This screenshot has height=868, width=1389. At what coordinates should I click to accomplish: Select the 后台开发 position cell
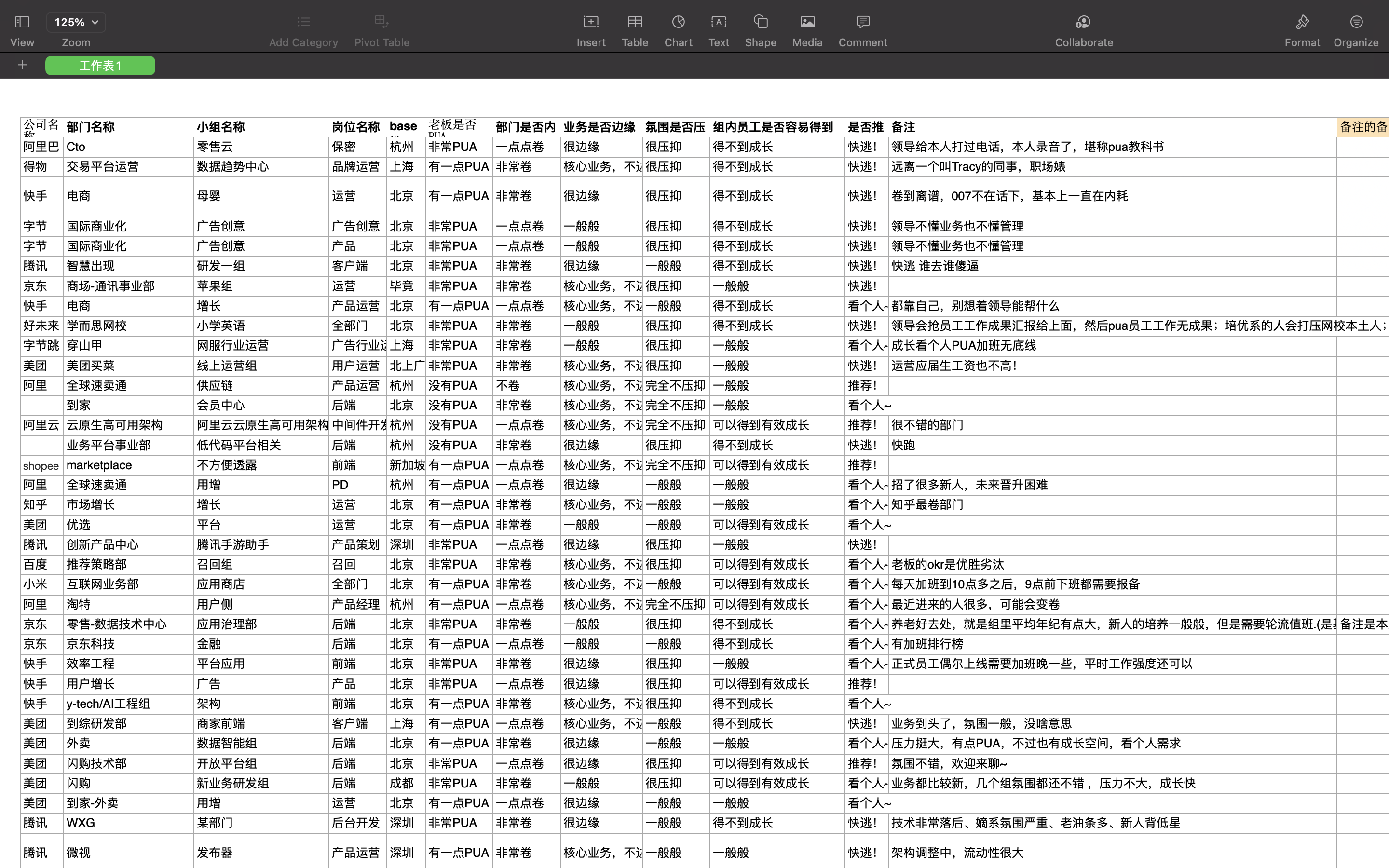[357, 823]
